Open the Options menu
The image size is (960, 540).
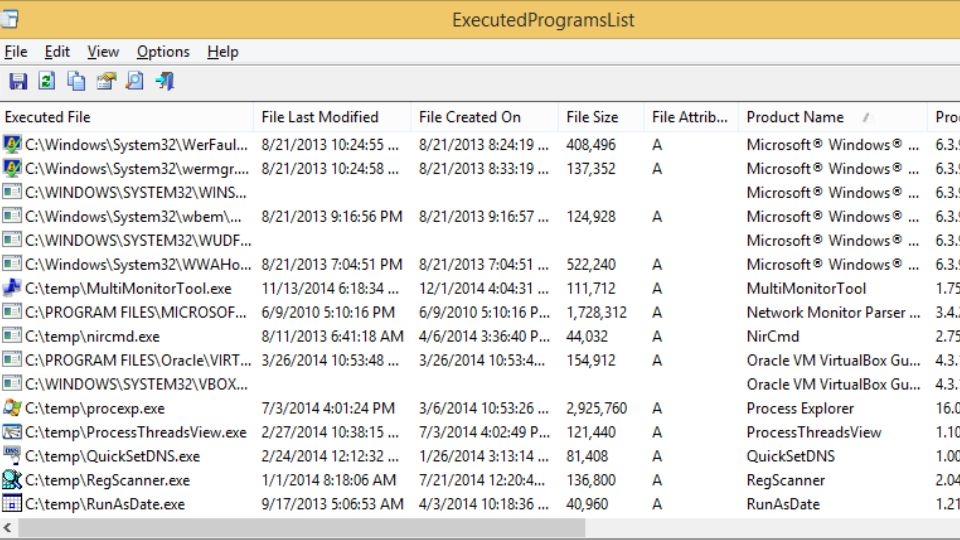(163, 52)
